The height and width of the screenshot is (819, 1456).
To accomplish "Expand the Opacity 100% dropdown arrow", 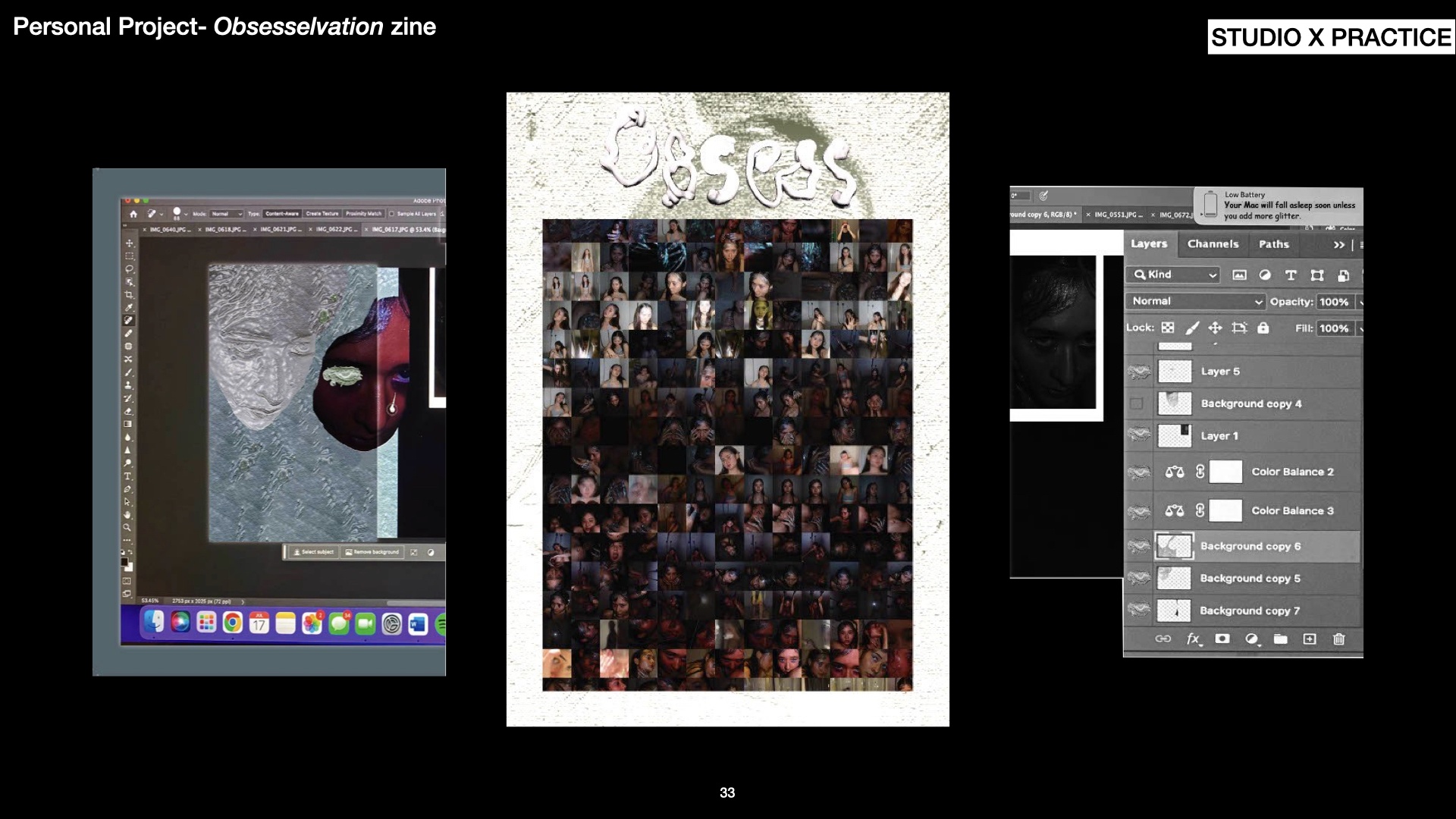I will point(1360,302).
